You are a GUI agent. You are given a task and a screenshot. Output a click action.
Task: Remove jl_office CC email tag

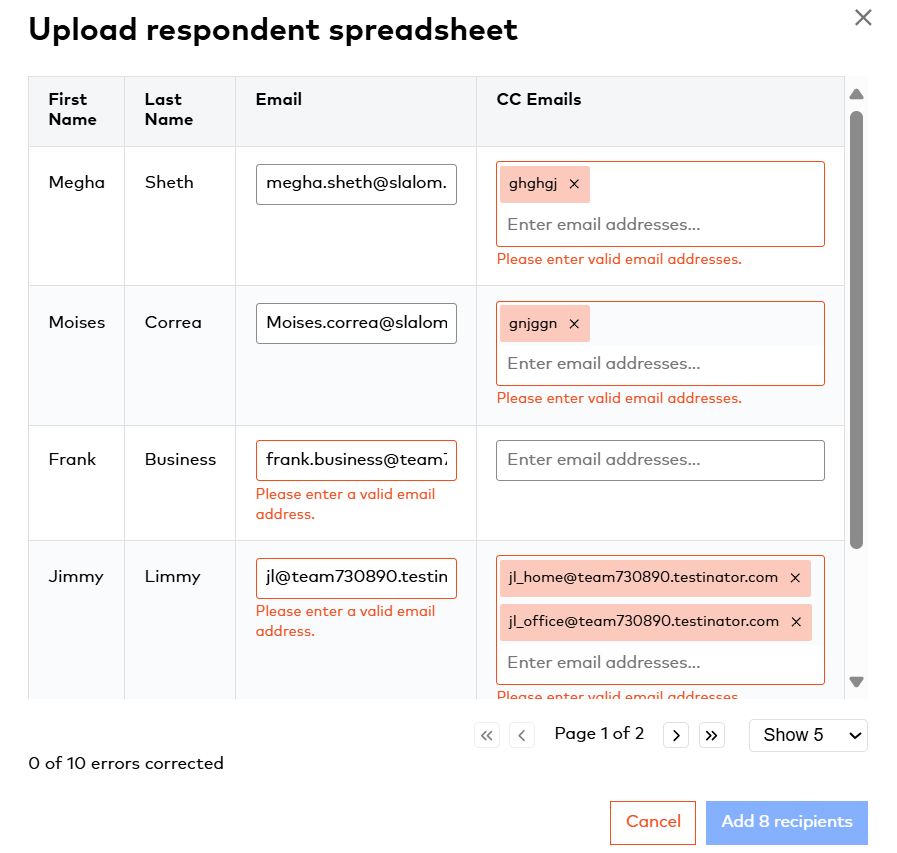pos(796,622)
